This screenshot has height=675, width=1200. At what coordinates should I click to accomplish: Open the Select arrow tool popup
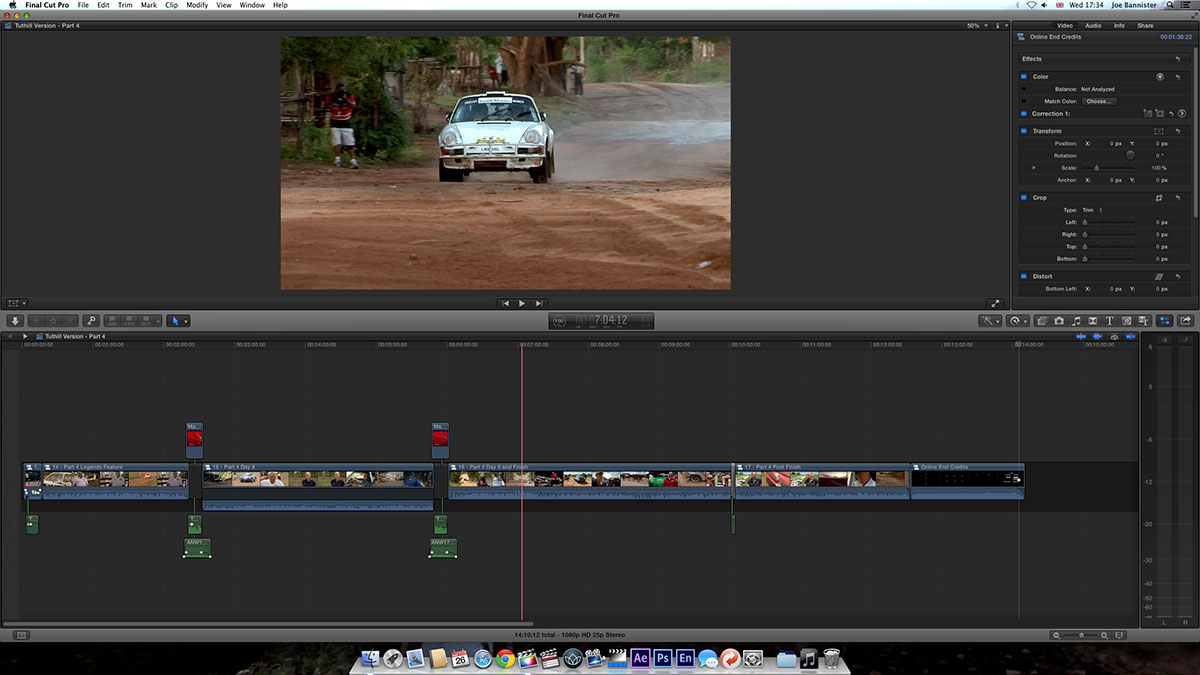[x=178, y=321]
